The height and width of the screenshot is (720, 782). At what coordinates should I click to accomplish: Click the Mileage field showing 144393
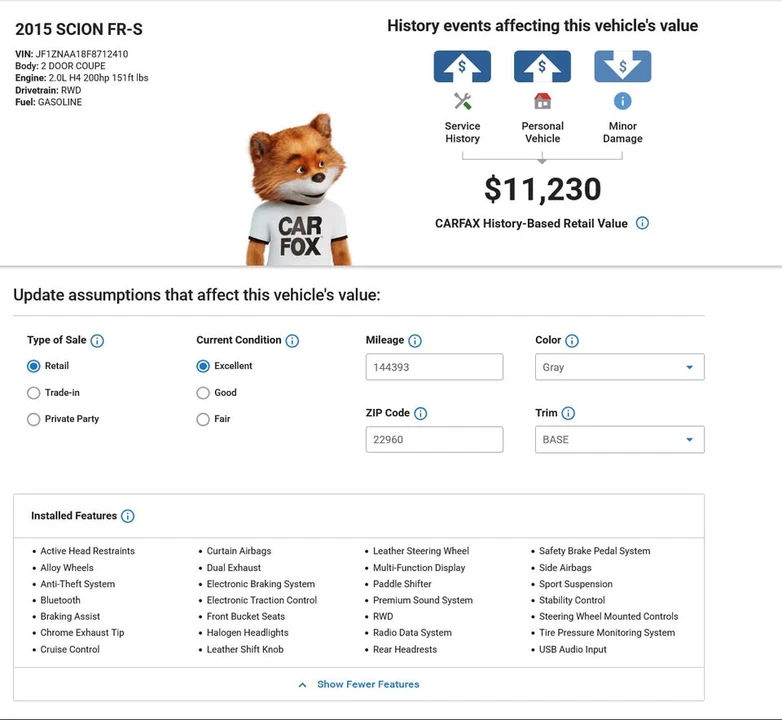434,367
